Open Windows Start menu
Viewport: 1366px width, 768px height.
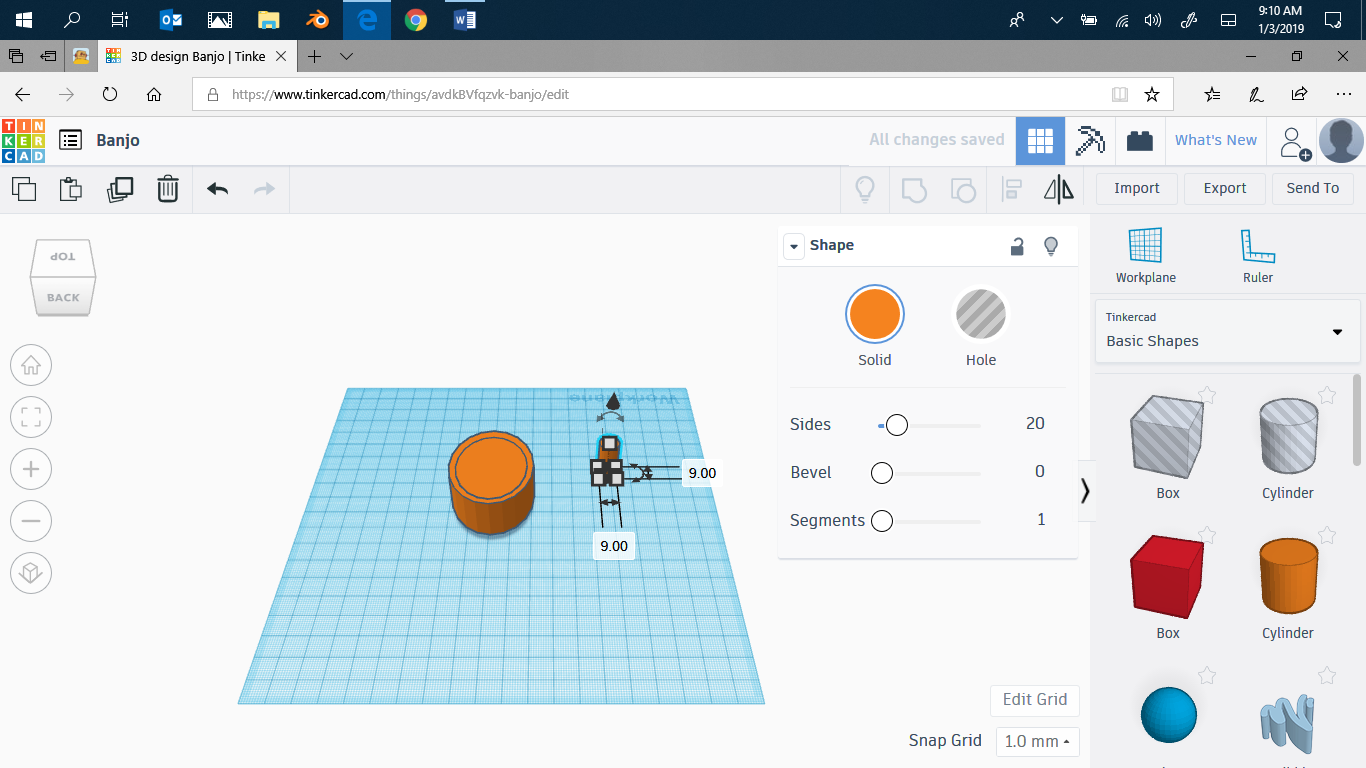(x=23, y=20)
